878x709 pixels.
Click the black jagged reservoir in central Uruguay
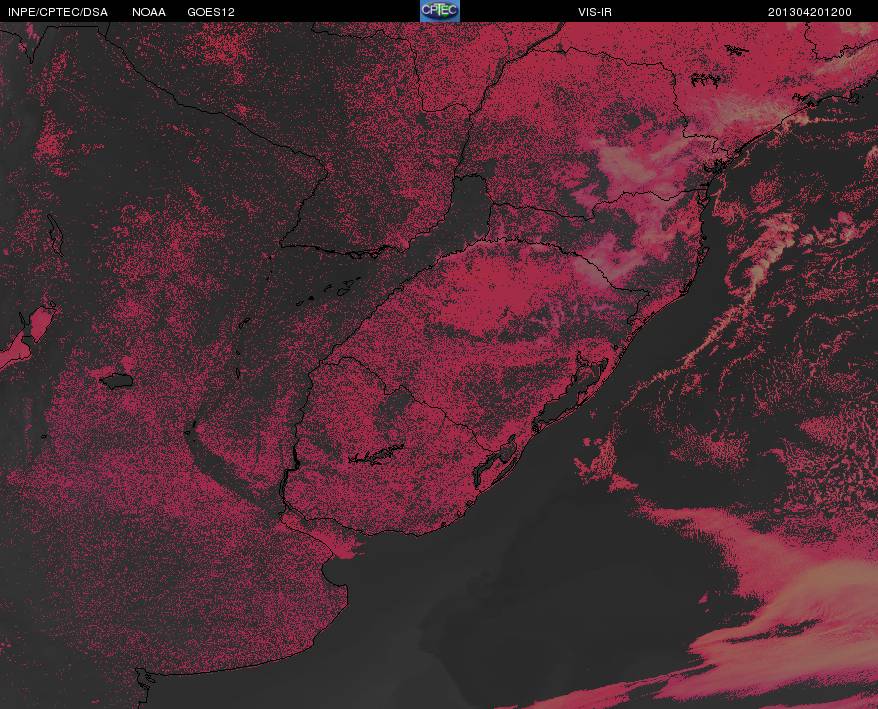pyautogui.click(x=376, y=454)
